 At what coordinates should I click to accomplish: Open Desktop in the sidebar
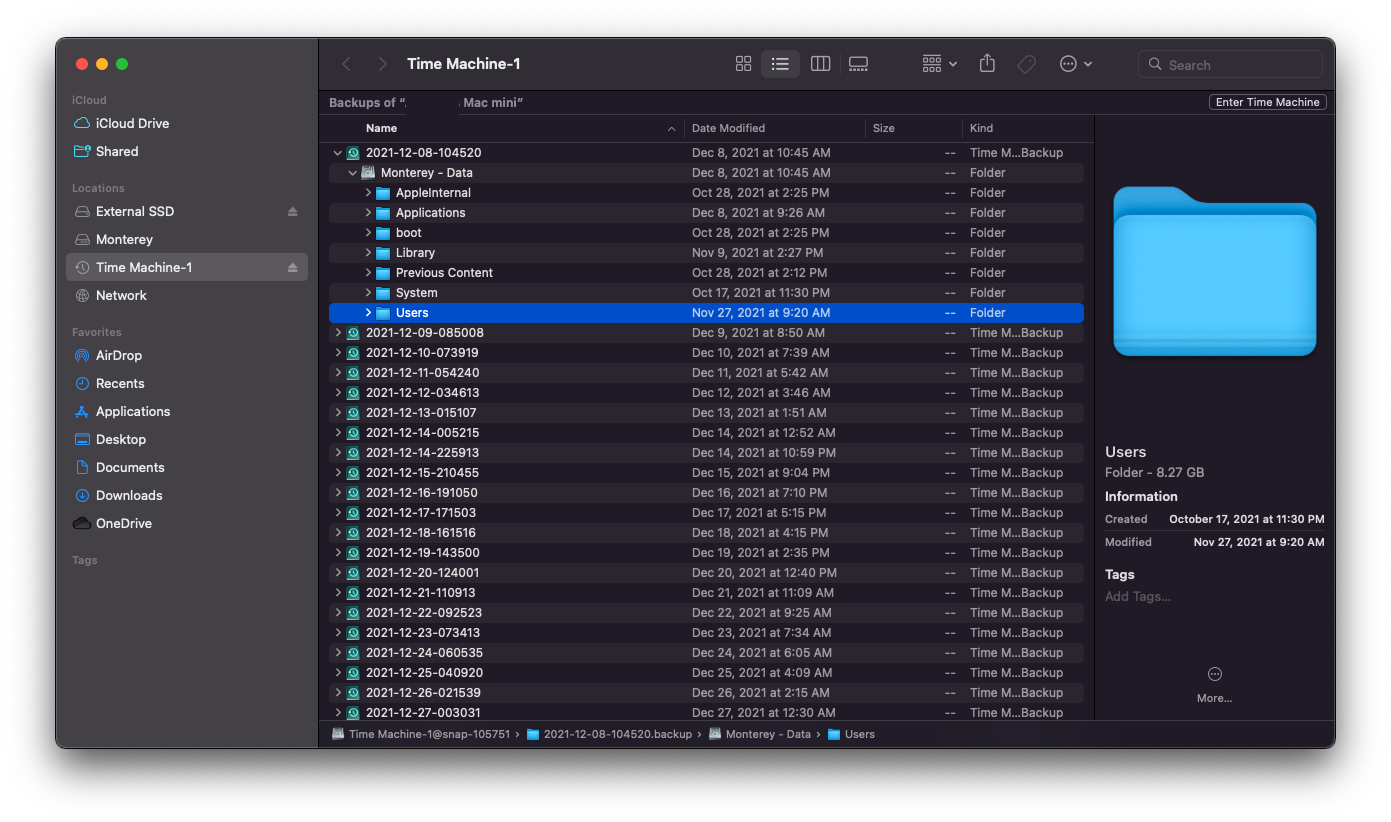[x=187, y=440]
